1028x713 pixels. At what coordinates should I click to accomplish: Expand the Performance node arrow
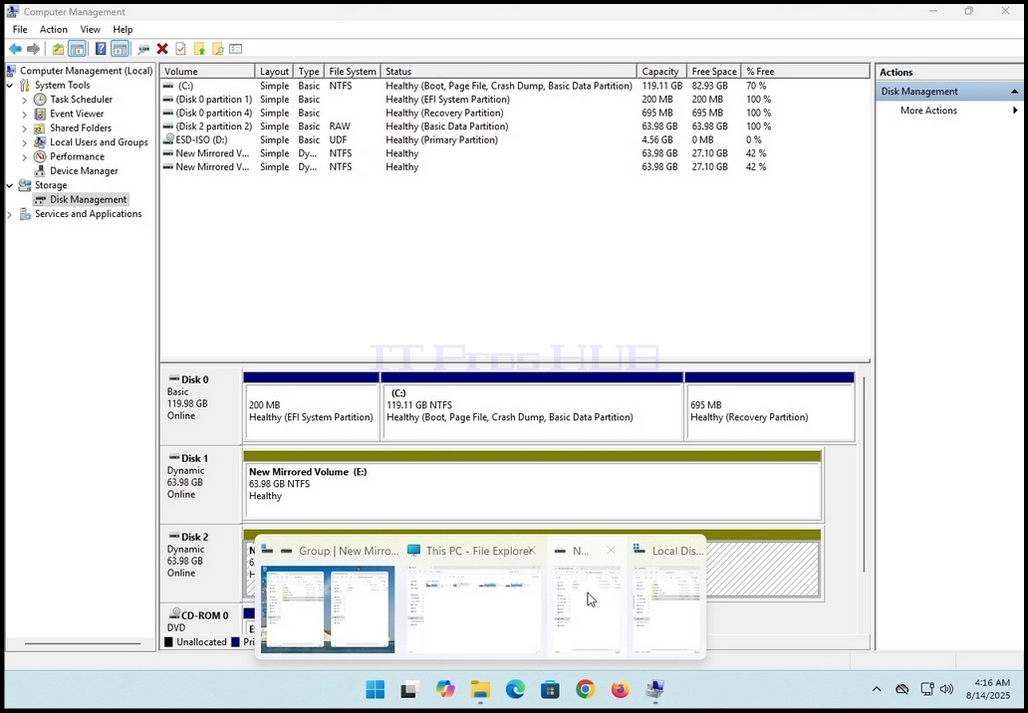click(24, 157)
